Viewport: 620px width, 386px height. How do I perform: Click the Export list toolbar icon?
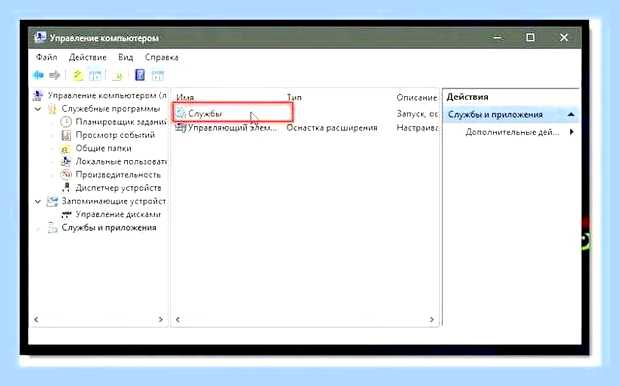118,75
